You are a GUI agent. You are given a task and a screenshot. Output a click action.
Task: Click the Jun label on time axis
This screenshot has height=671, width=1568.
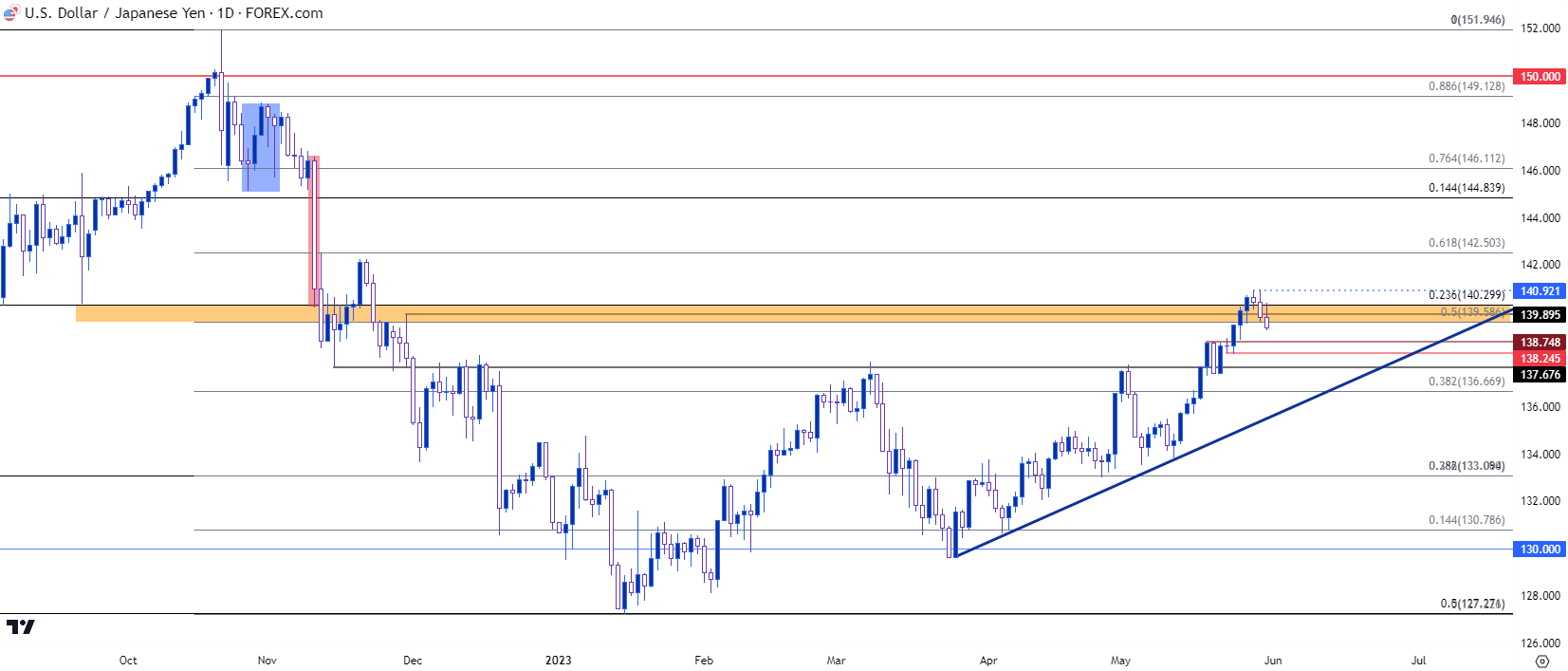coord(1273,661)
